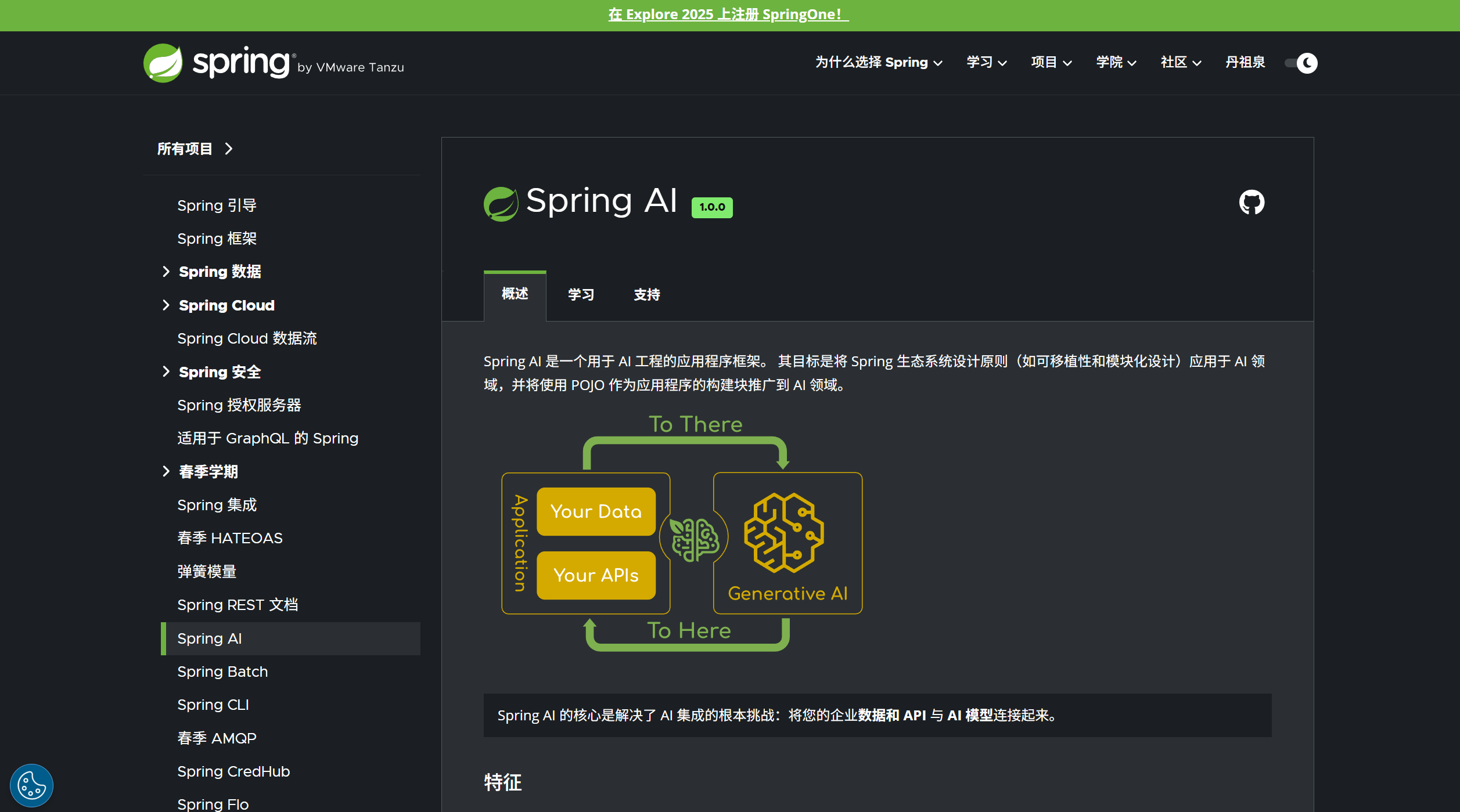Open the 为什么选择 Spring dropdown menu
This screenshot has width=1460, height=812.
point(878,63)
